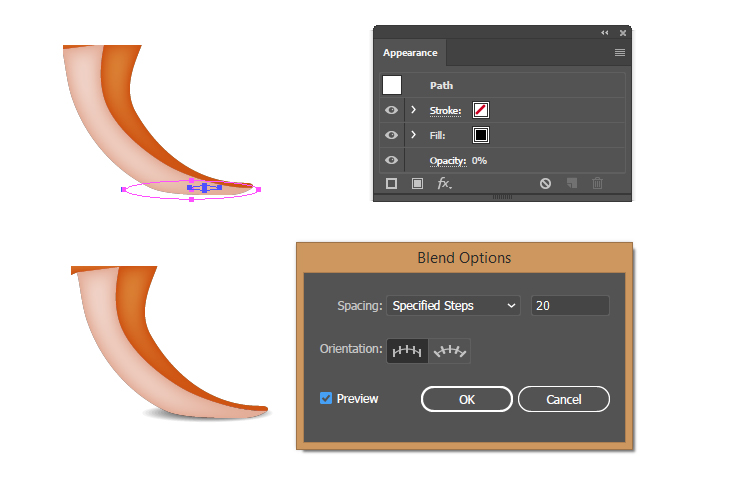Click the Delete Selected Item trash icon
This screenshot has height=480, width=730.
click(x=598, y=183)
